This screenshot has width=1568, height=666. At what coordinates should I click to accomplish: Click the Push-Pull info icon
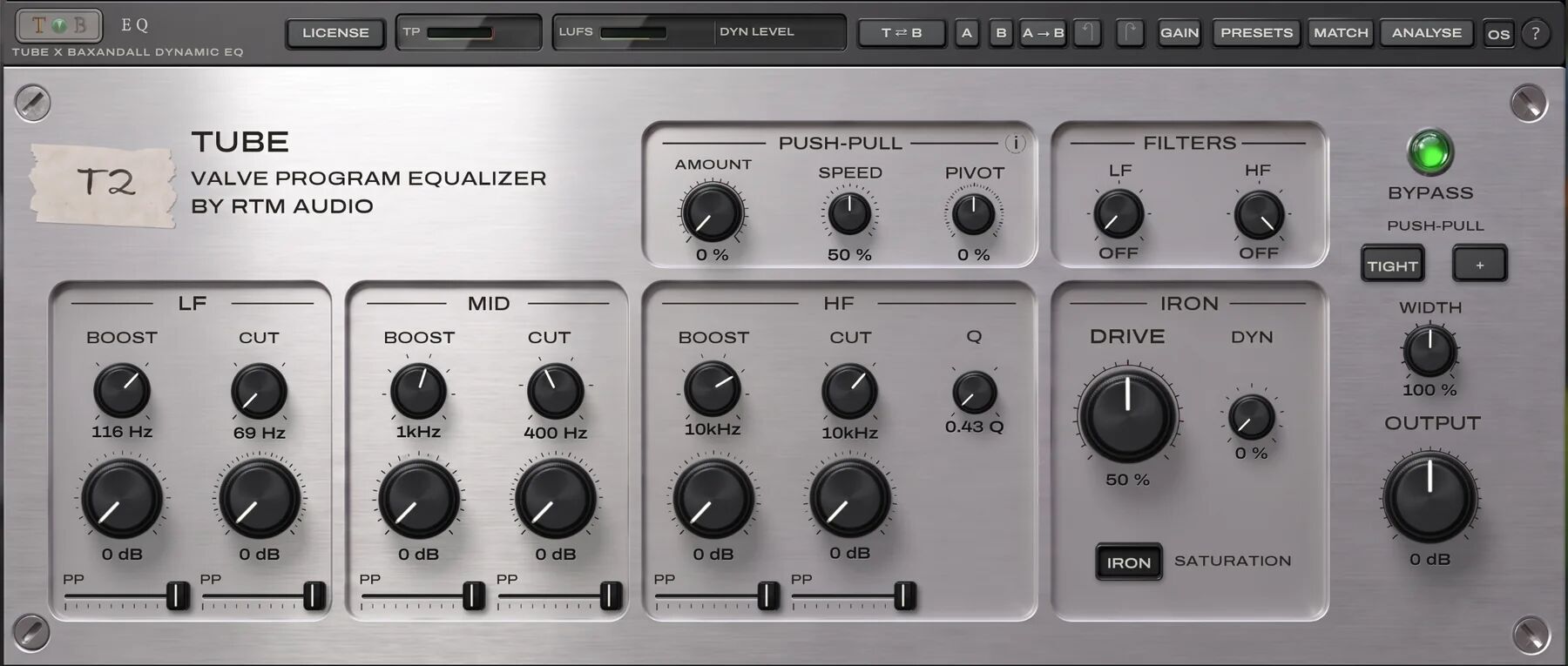pyautogui.click(x=1015, y=143)
